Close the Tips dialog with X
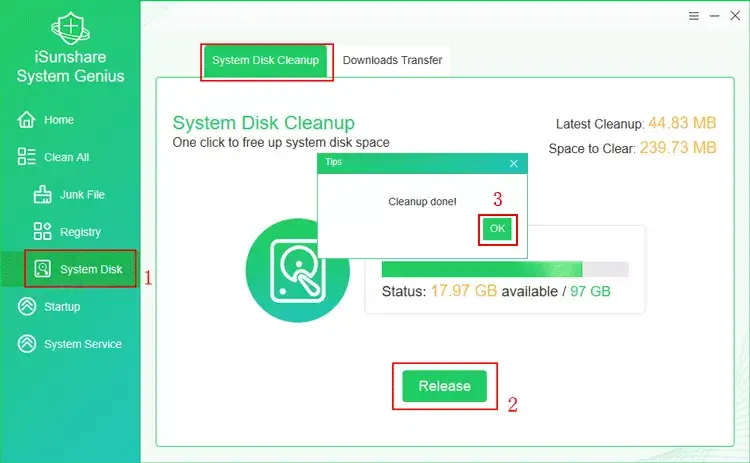The width and height of the screenshot is (750, 463). [x=514, y=164]
